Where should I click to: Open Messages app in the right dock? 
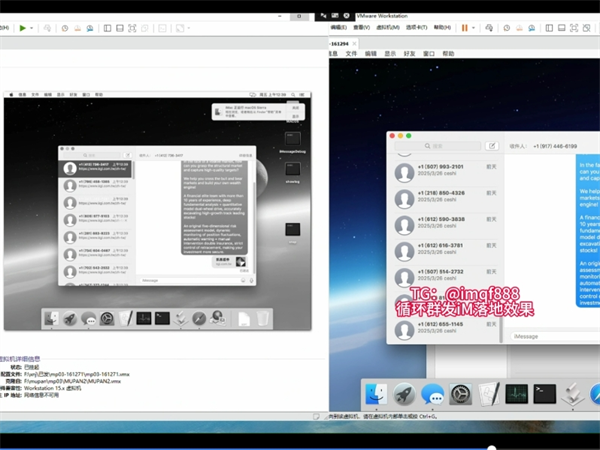(x=432, y=394)
